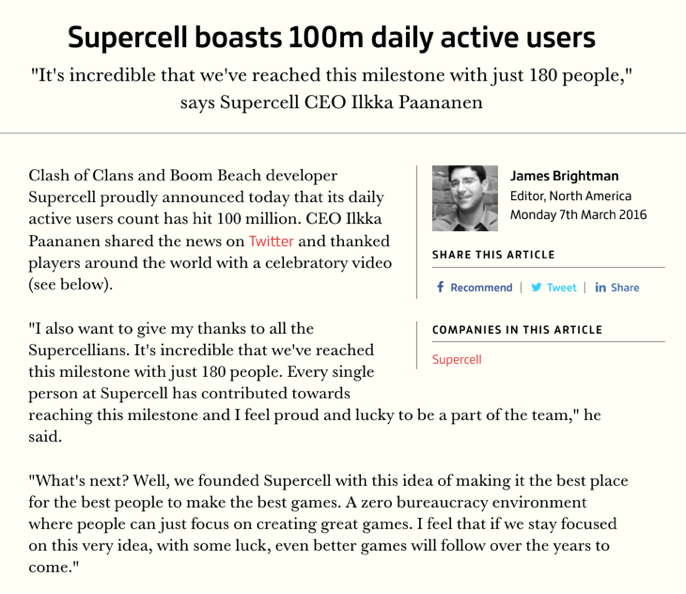Click the 'Share This Article' heading
This screenshot has width=686, height=594.
pos(493,255)
